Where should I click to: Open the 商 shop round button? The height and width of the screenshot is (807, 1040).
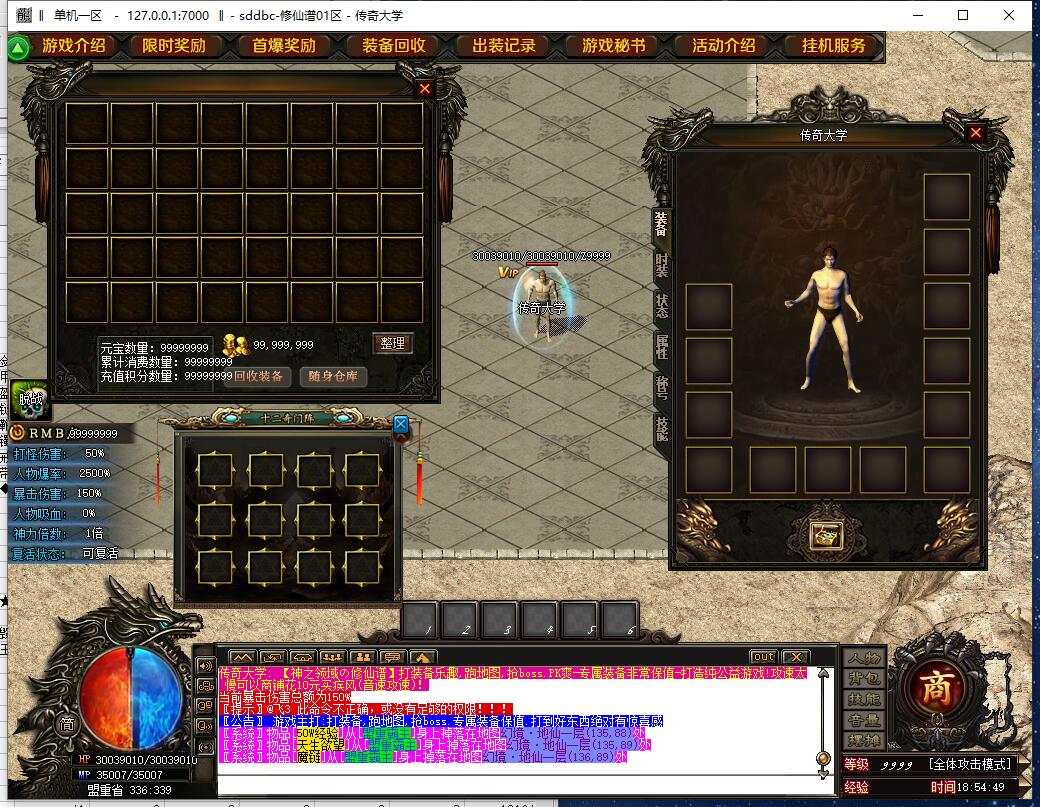coord(937,688)
